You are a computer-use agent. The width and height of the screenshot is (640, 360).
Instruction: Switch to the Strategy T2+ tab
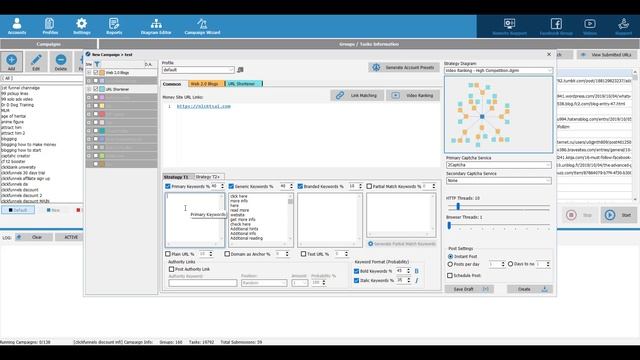click(208, 177)
